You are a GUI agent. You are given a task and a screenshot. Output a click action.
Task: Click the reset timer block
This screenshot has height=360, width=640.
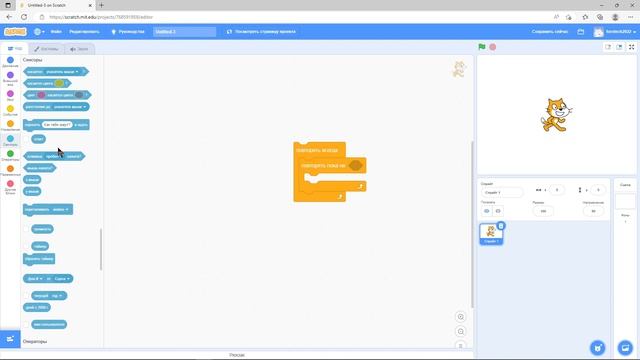39,259
